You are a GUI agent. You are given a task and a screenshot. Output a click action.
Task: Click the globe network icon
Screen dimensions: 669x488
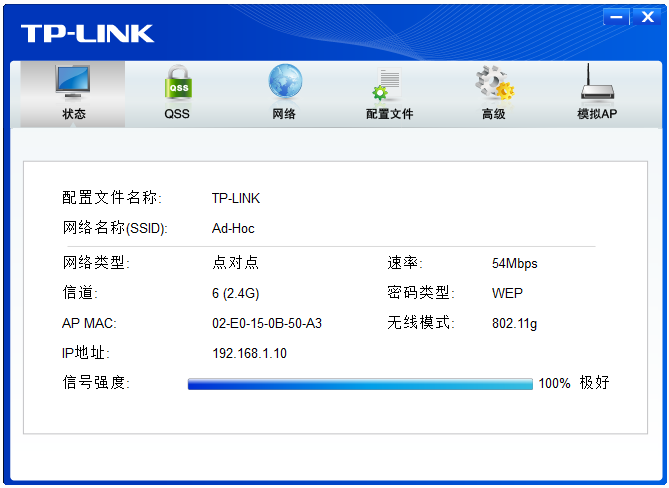[x=284, y=82]
